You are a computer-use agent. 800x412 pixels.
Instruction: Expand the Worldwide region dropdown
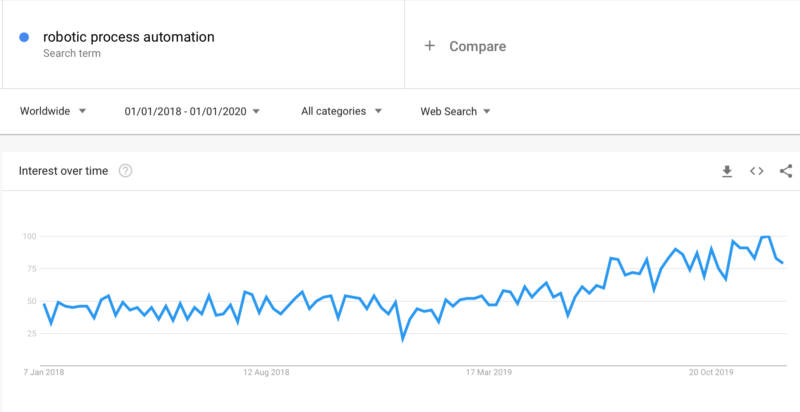point(53,111)
